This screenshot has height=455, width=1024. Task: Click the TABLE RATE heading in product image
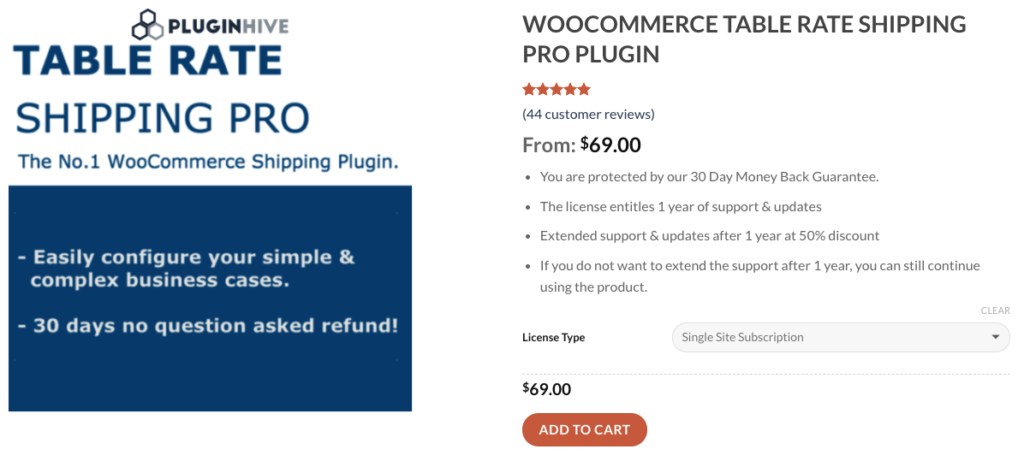tap(148, 62)
